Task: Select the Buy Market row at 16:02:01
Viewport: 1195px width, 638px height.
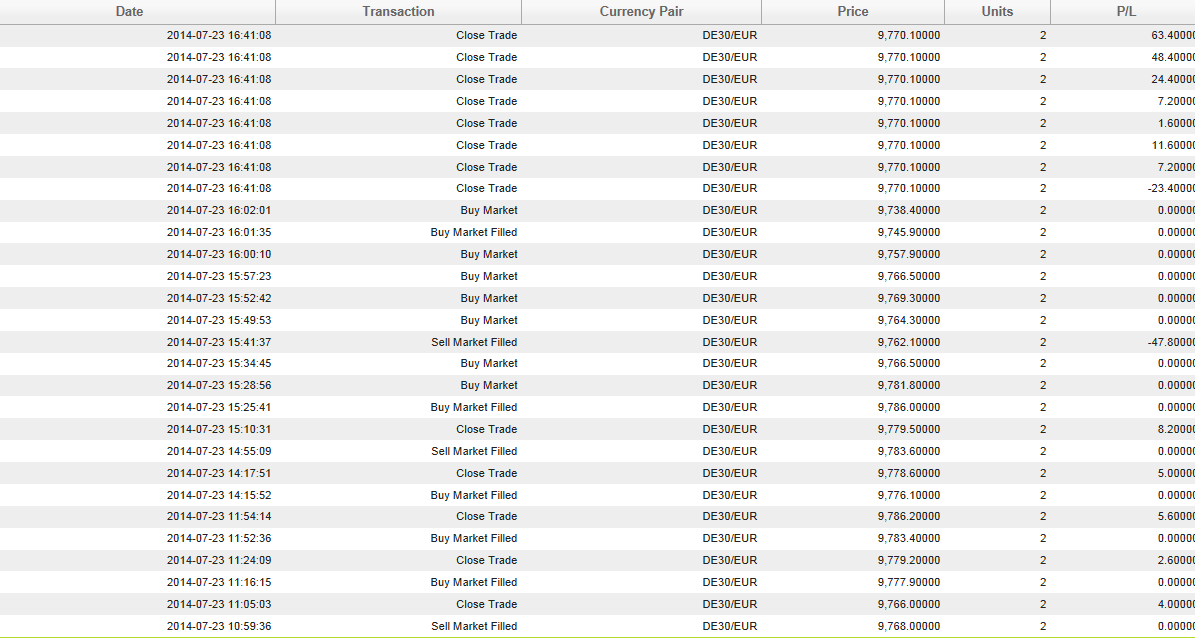Action: [x=598, y=210]
